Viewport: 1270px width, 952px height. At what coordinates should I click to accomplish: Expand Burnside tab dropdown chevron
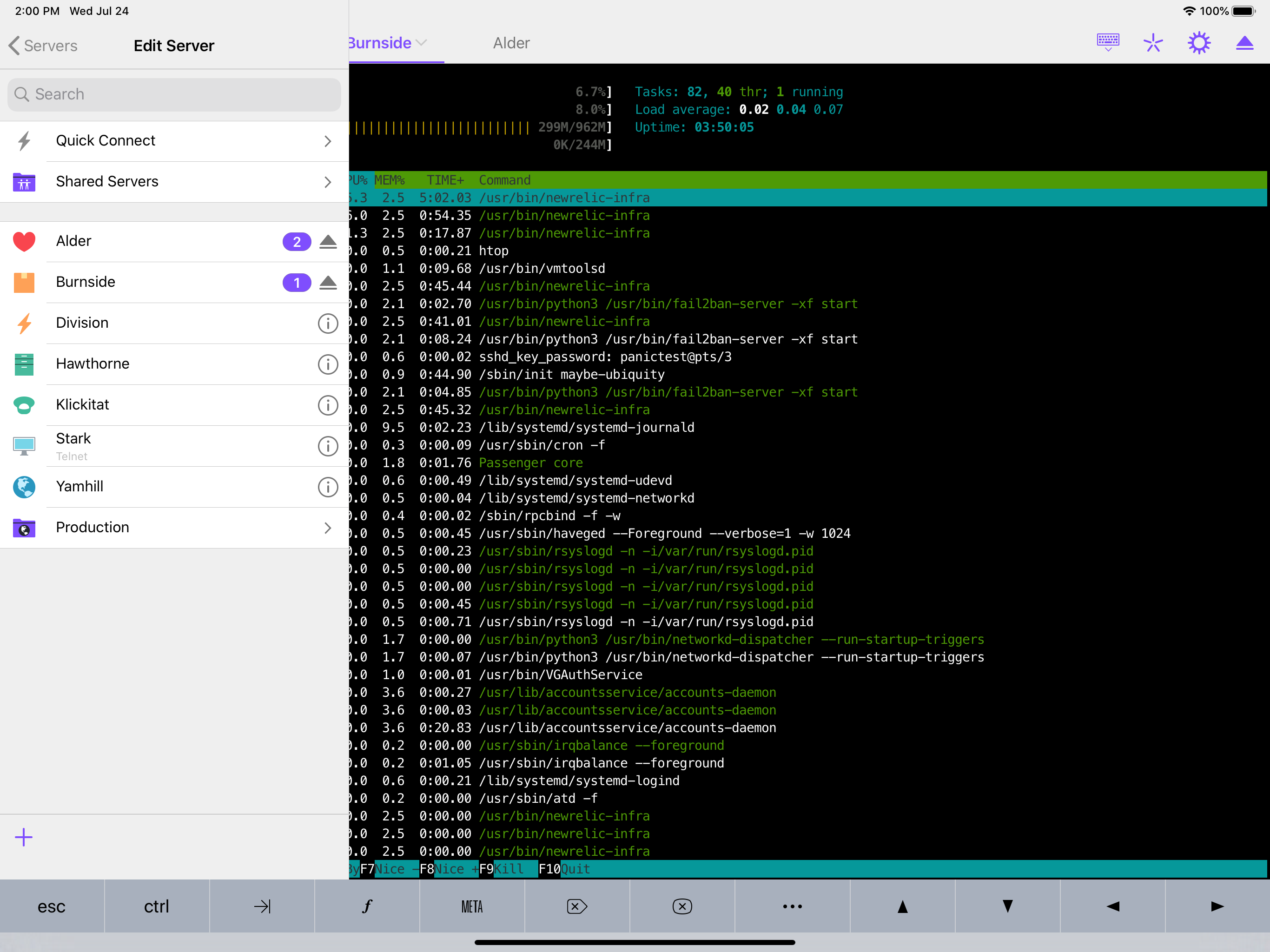[x=422, y=43]
